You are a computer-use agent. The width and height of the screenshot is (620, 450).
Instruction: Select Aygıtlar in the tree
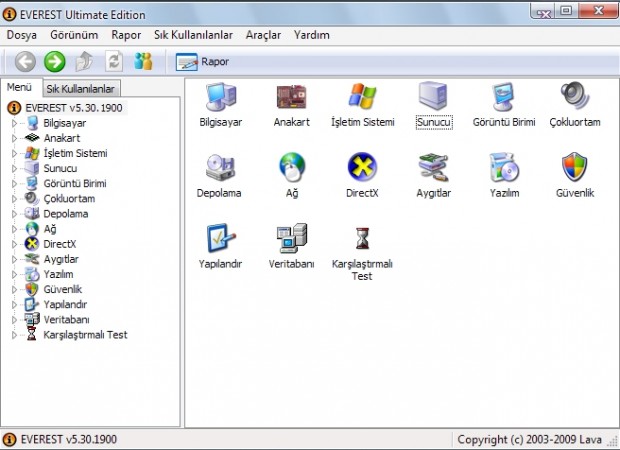pyautogui.click(x=61, y=259)
